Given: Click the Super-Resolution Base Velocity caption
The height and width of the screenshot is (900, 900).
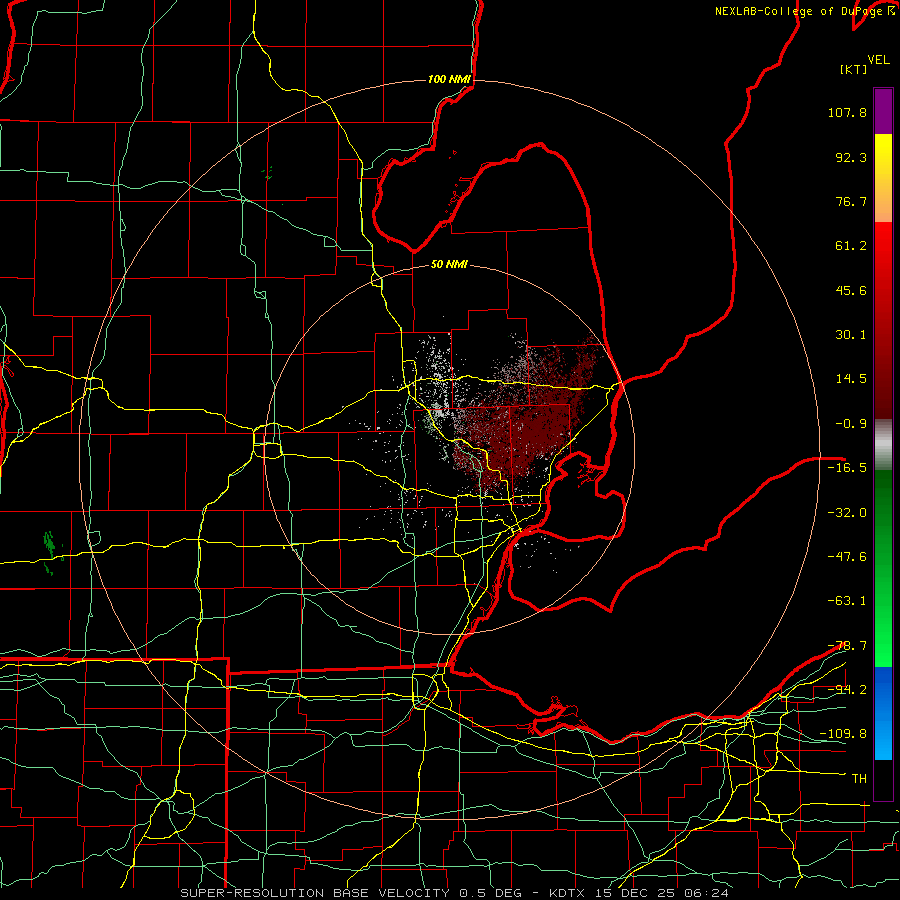Looking at the screenshot, I should coord(455,893).
